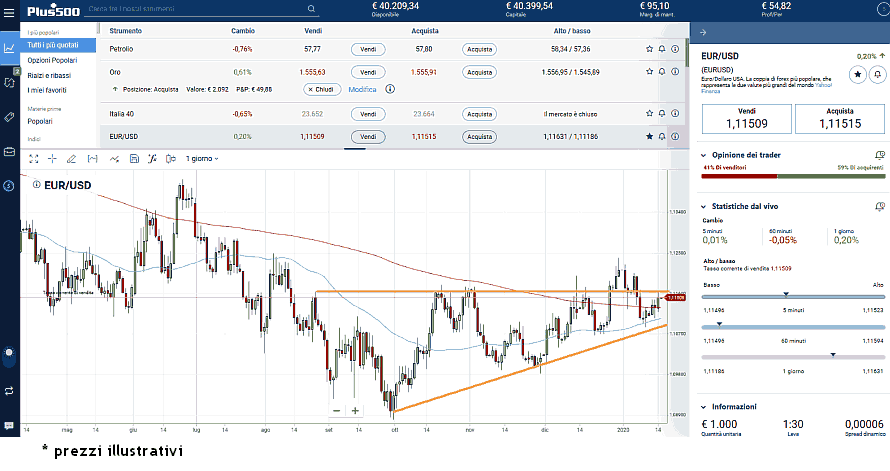Click the chart fullscreen expand icon
This screenshot has width=890, height=471.
33,158
